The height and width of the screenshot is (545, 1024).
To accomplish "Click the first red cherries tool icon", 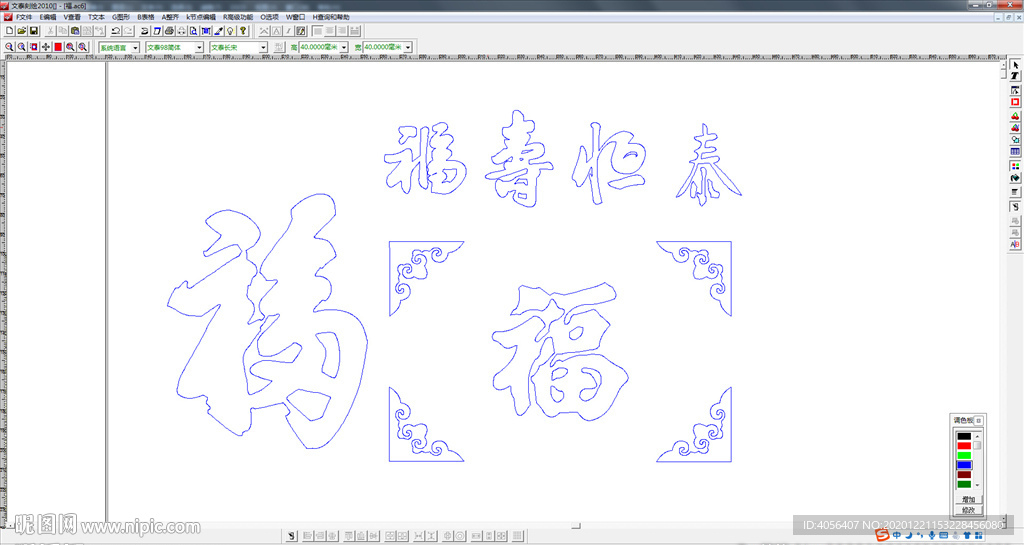I will (1015, 116).
